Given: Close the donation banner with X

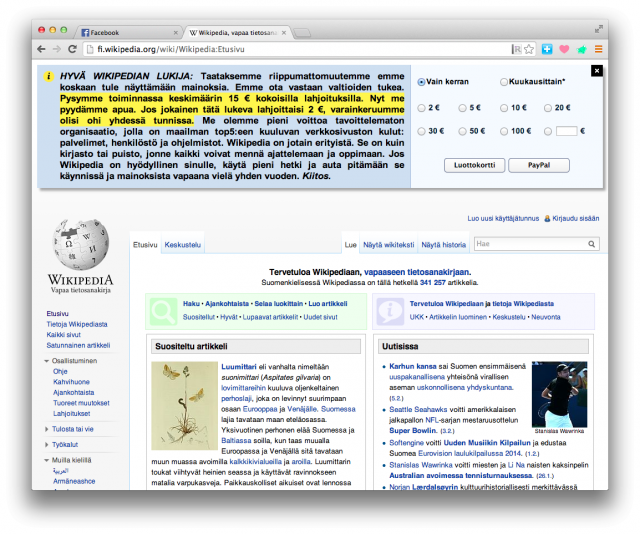Looking at the screenshot, I should (x=597, y=70).
